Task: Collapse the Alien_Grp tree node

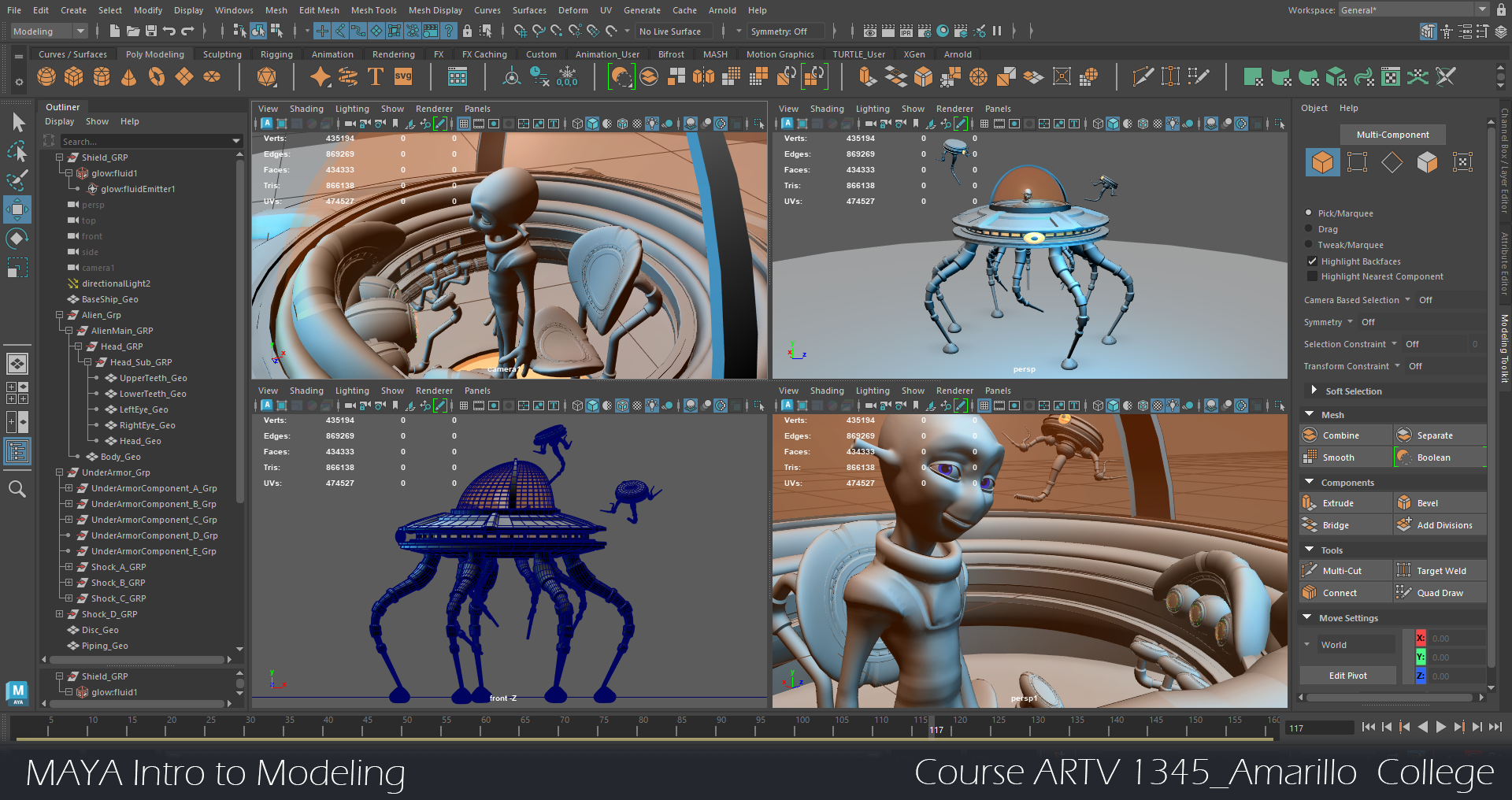Action: point(59,315)
